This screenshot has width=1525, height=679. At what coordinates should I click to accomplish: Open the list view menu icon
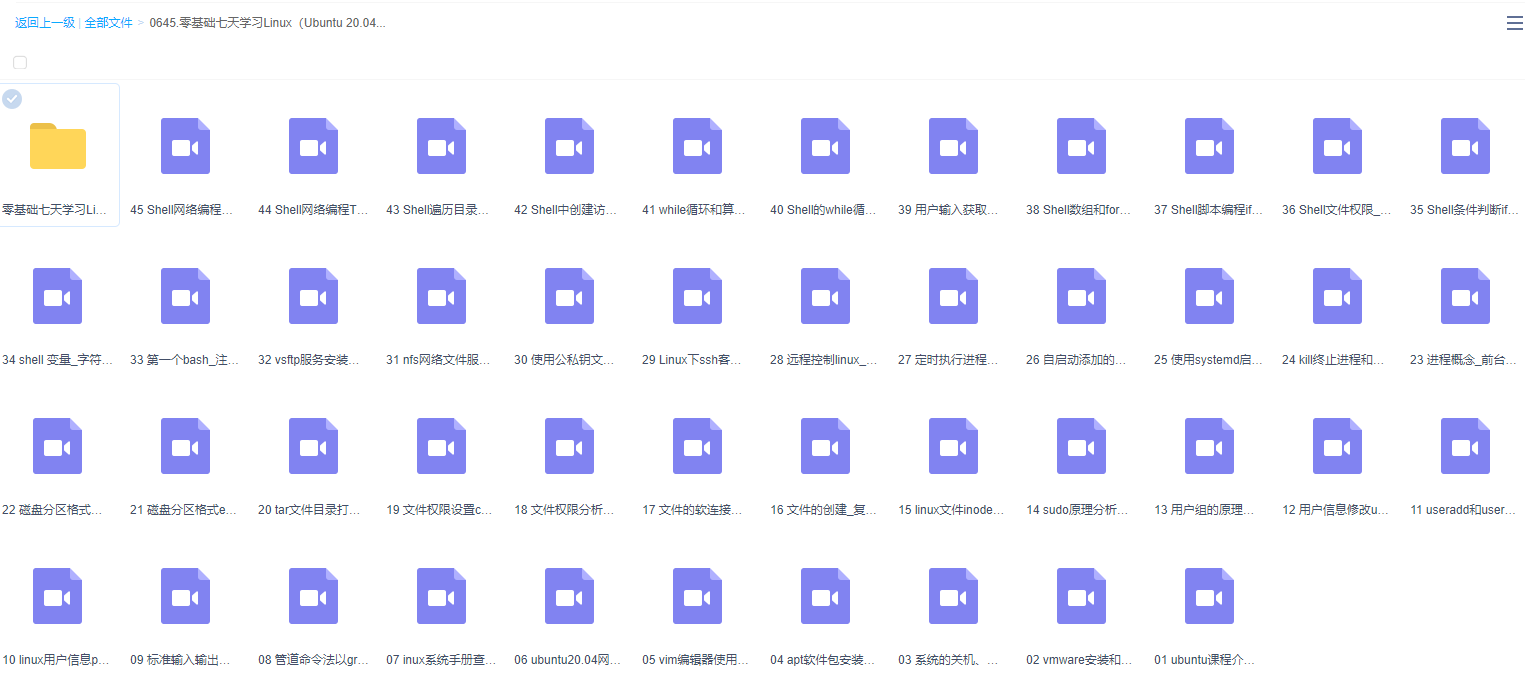[1513, 22]
